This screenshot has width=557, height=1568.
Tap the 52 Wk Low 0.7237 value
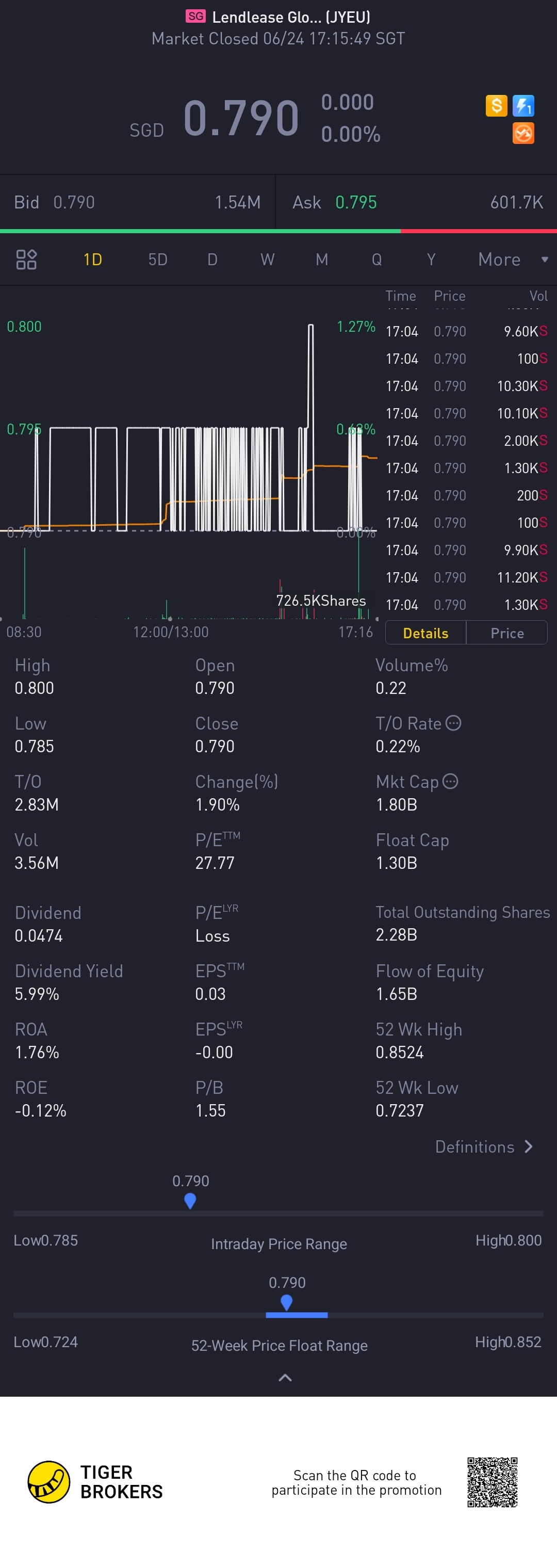[x=399, y=1111]
